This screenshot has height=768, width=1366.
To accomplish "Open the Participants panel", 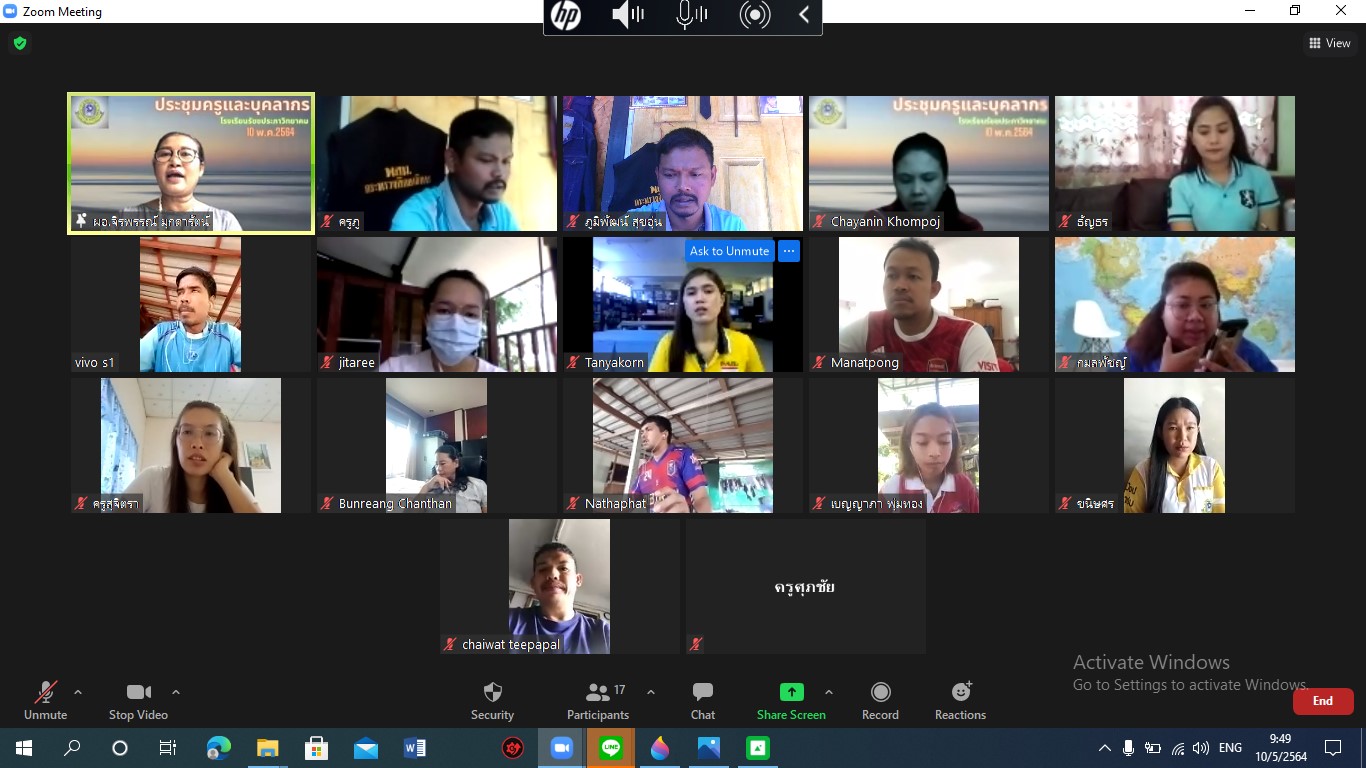I will pyautogui.click(x=598, y=700).
